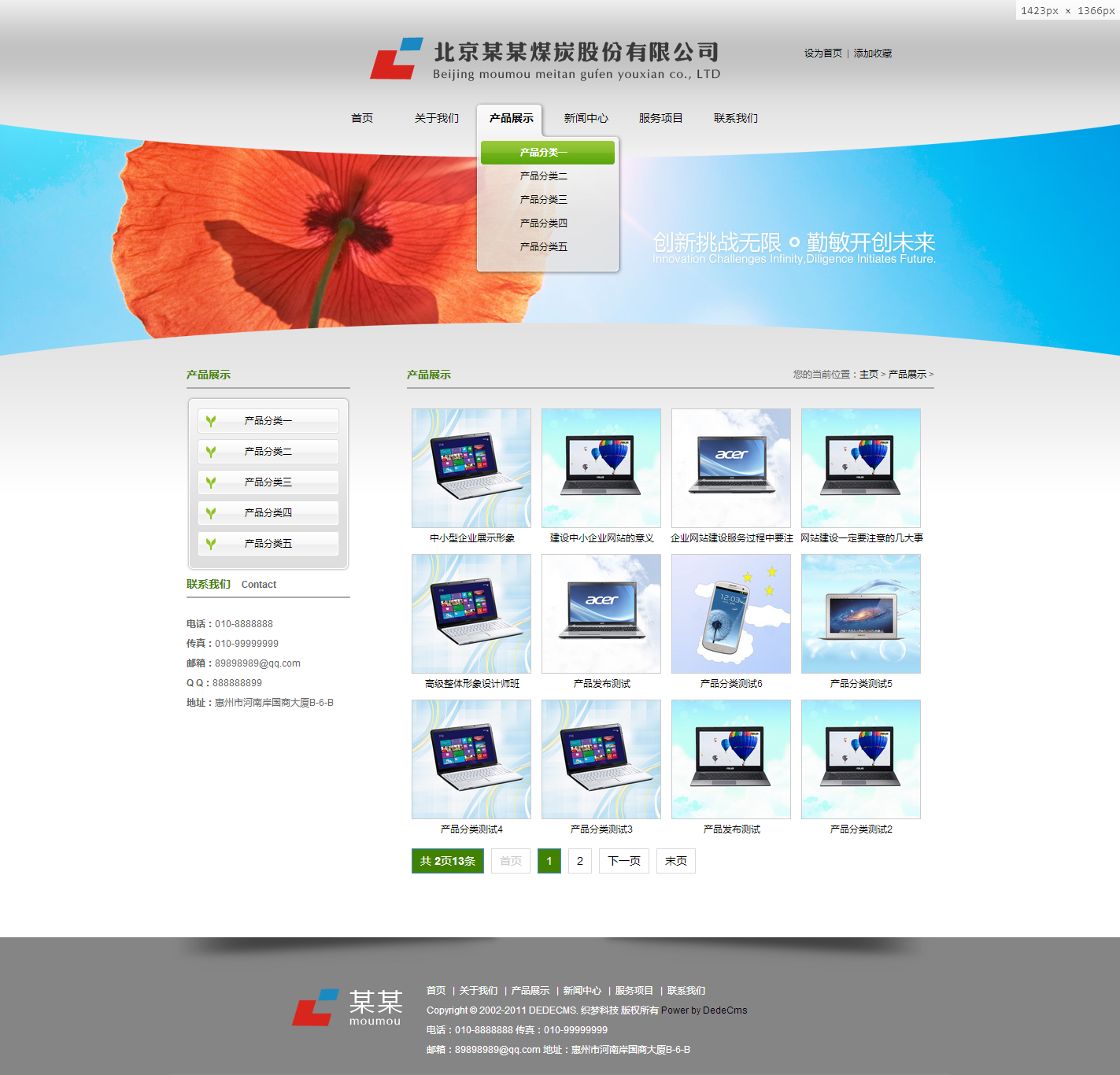Click the sprout icon beside 产品分类一 in sidebar
This screenshot has height=1075, width=1120.
point(211,421)
